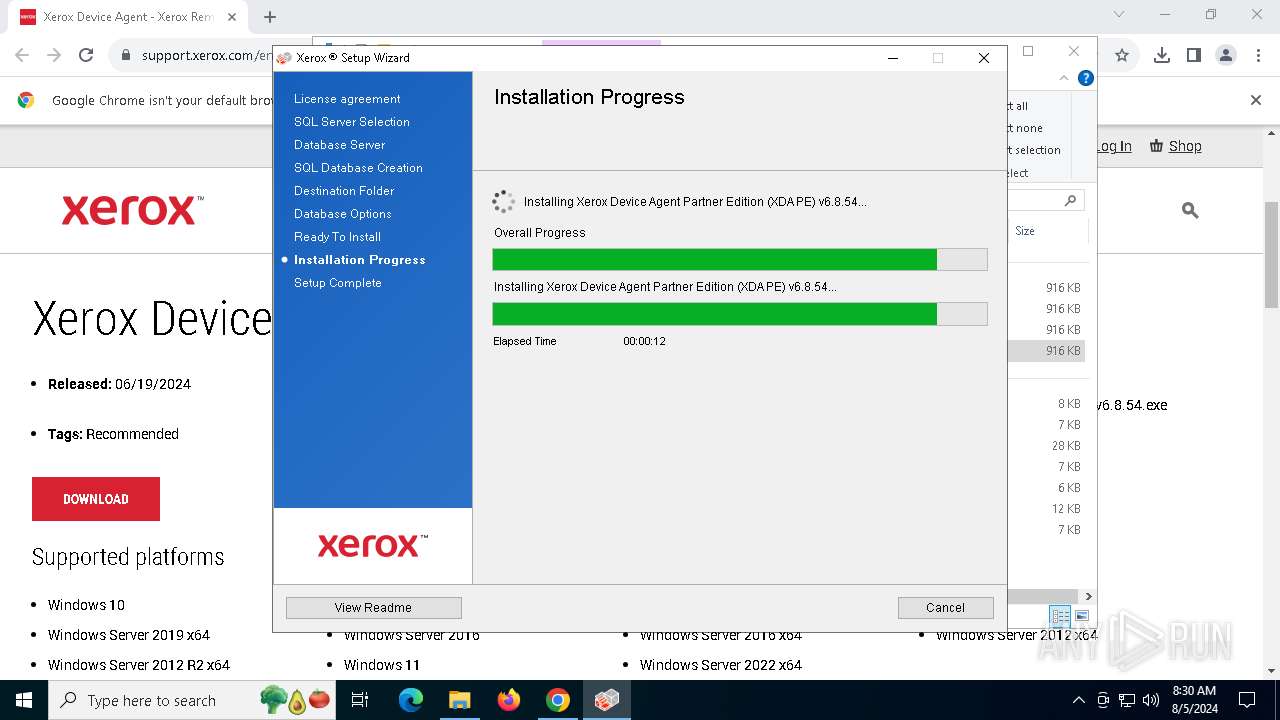Screen dimensions: 1280x720
Task: Click the red DOWNLOAD button
Action: (96, 499)
